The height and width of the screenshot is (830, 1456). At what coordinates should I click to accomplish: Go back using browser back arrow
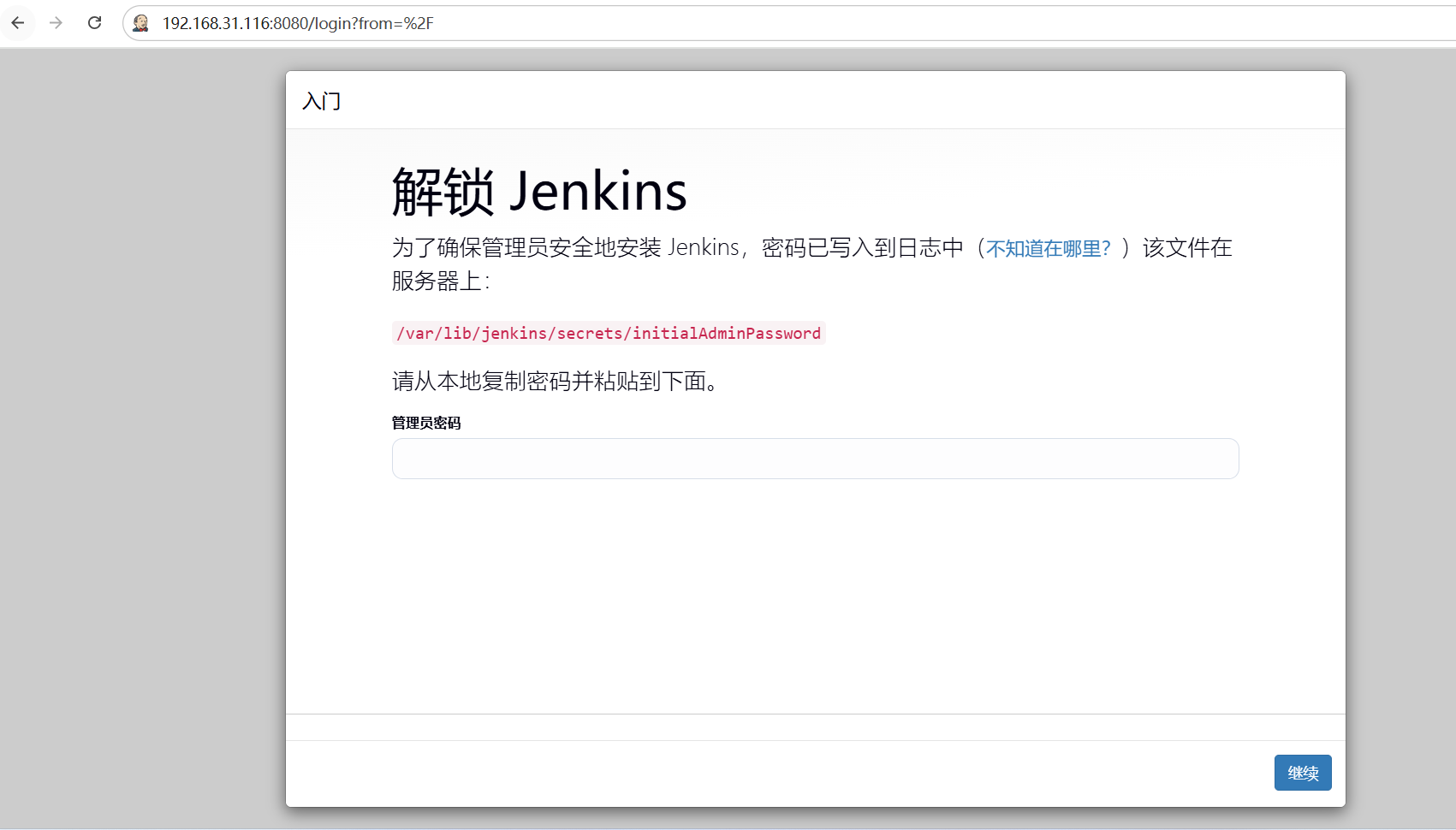(x=18, y=23)
